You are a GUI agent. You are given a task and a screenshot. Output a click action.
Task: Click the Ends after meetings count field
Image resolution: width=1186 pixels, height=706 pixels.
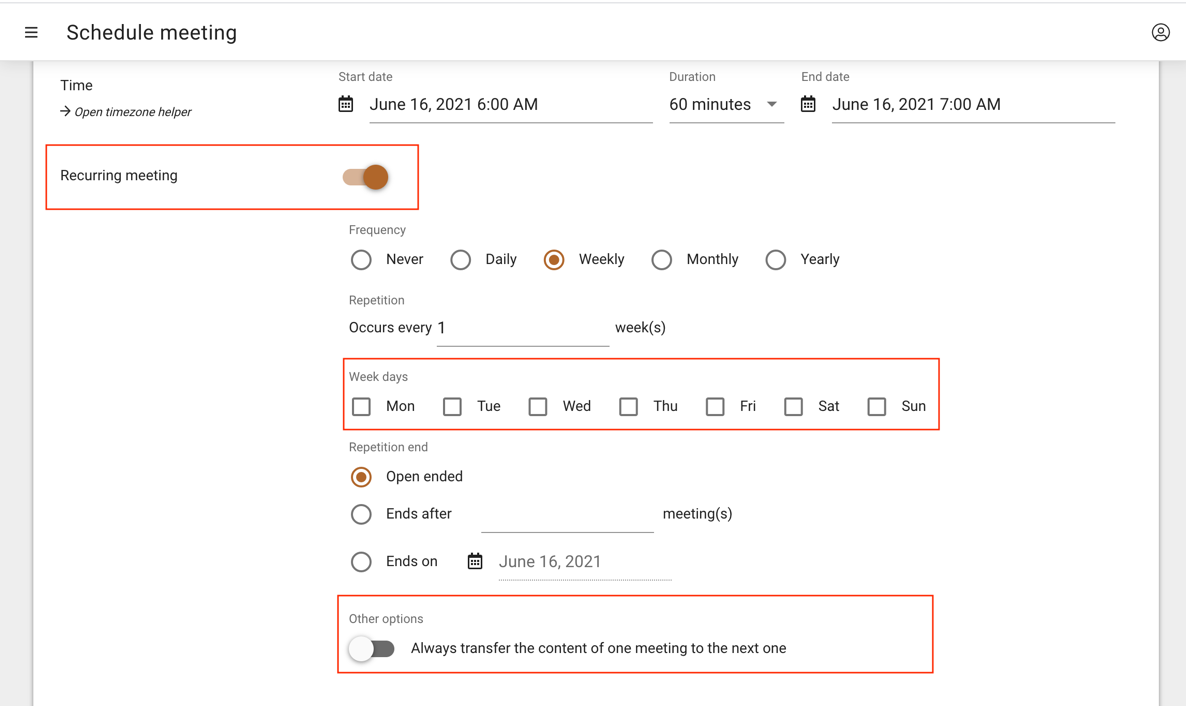[x=567, y=515]
